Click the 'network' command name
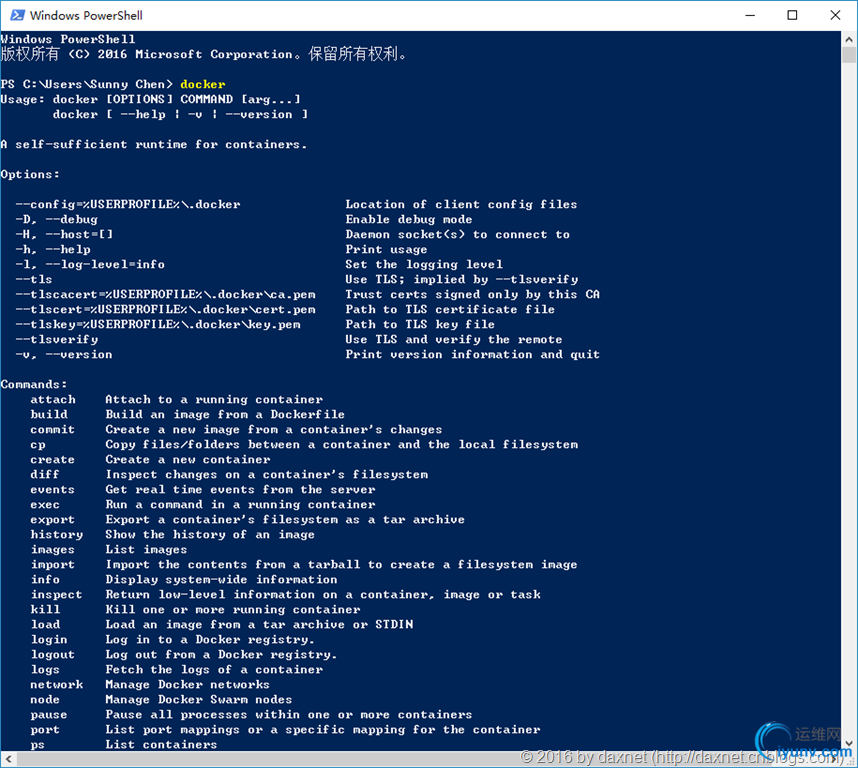 coord(56,685)
